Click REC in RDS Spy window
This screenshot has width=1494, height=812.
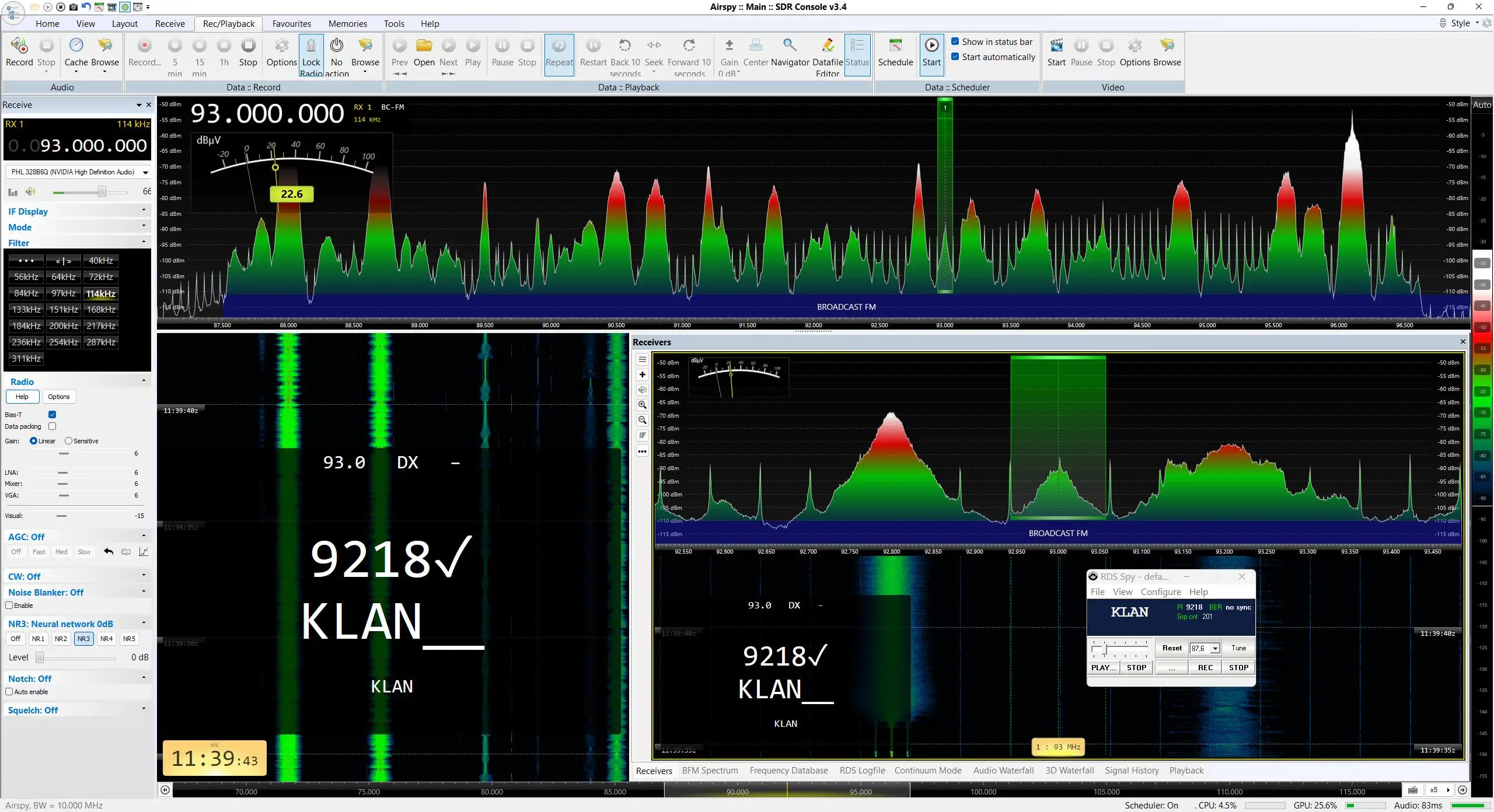pyautogui.click(x=1205, y=668)
